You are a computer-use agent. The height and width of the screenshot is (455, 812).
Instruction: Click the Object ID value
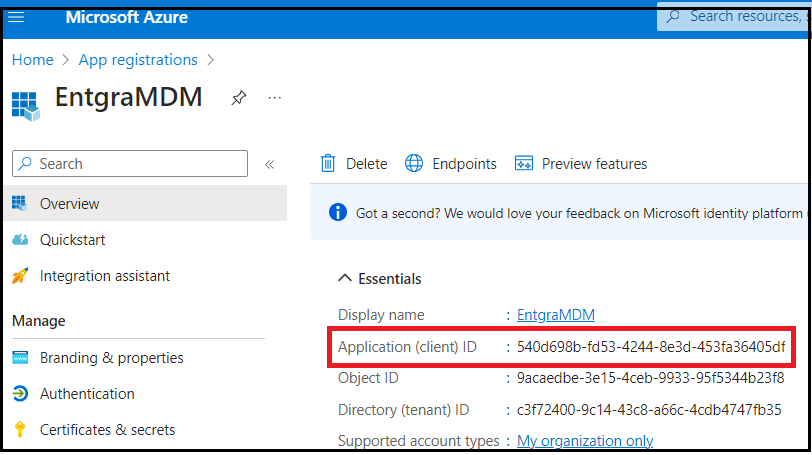point(650,378)
